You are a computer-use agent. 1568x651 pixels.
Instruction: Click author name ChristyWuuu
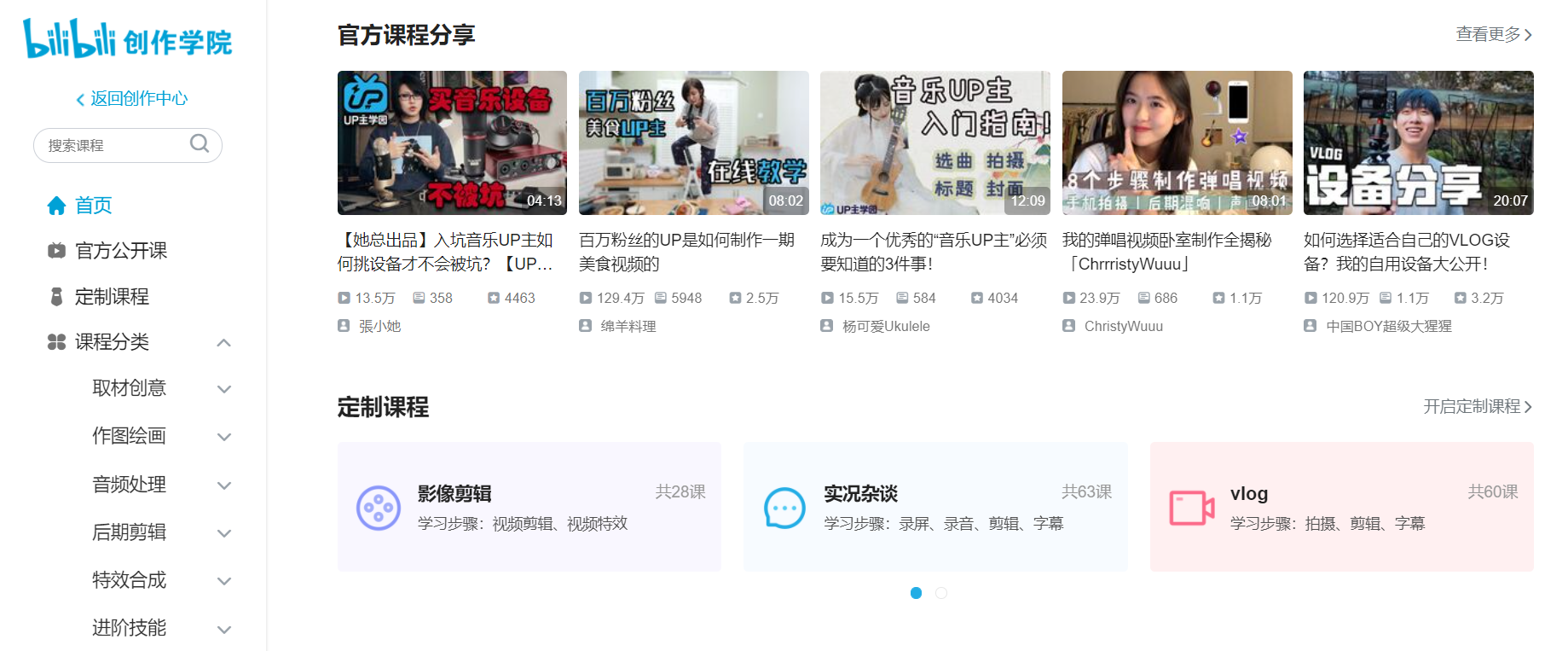pos(1123,326)
